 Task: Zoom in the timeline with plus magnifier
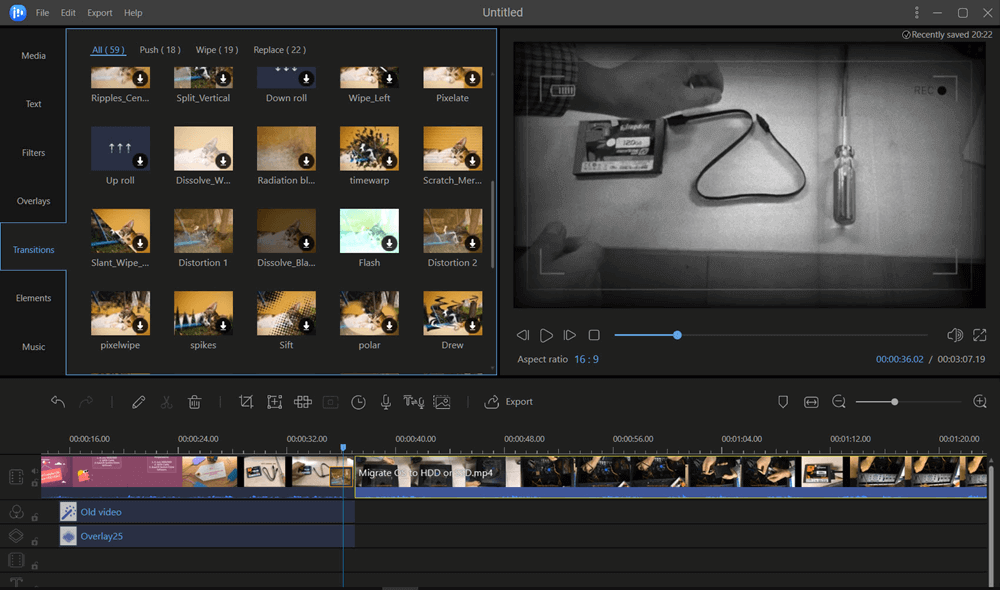click(x=980, y=402)
